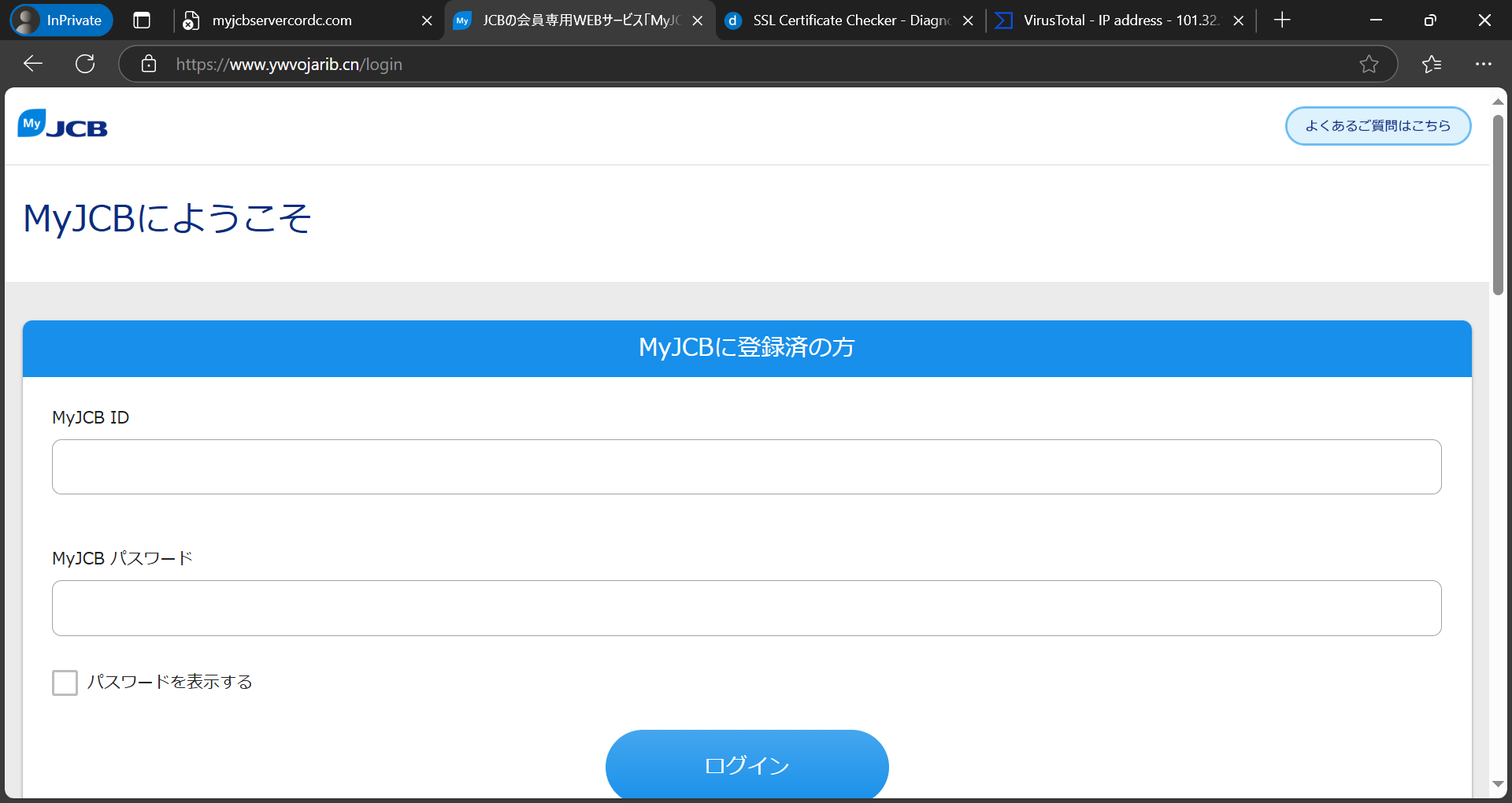Close the myjcbservercordc.com tab
Viewport: 1512px width, 803px height.
[x=427, y=20]
